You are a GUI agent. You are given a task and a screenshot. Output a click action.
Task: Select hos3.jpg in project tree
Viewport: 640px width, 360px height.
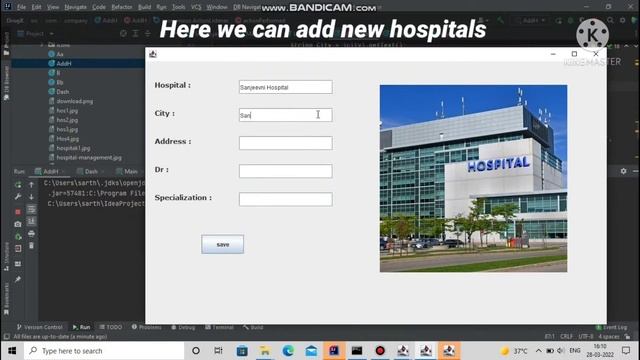point(67,129)
